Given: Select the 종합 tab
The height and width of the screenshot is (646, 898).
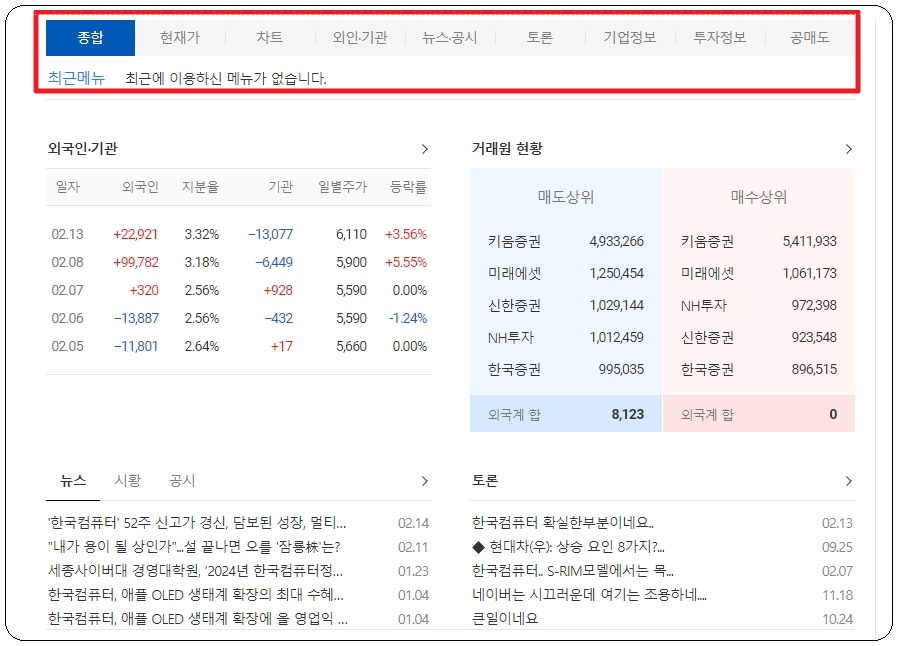Looking at the screenshot, I should (x=90, y=38).
